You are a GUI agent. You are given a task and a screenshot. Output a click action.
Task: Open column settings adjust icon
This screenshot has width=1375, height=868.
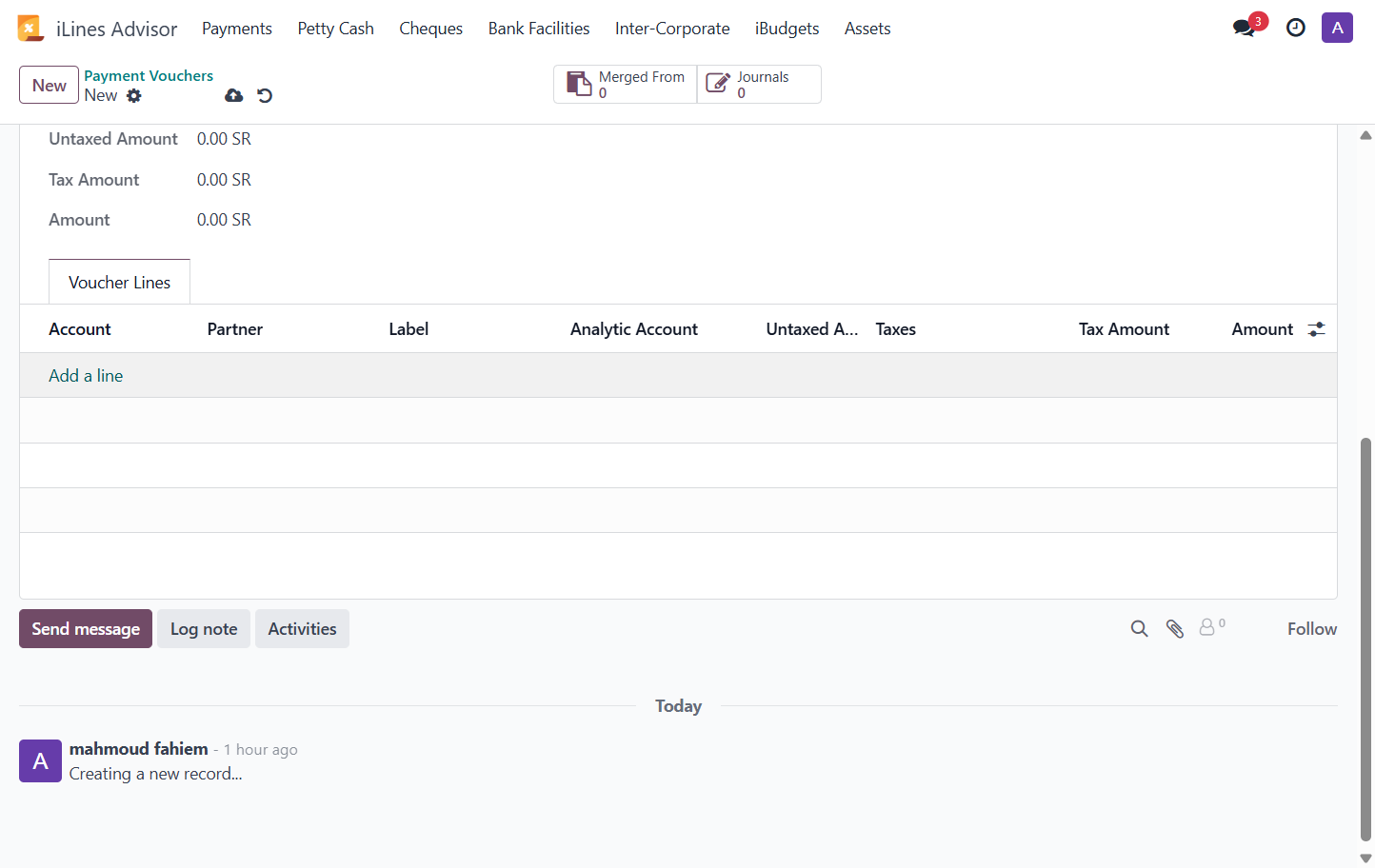tap(1317, 329)
